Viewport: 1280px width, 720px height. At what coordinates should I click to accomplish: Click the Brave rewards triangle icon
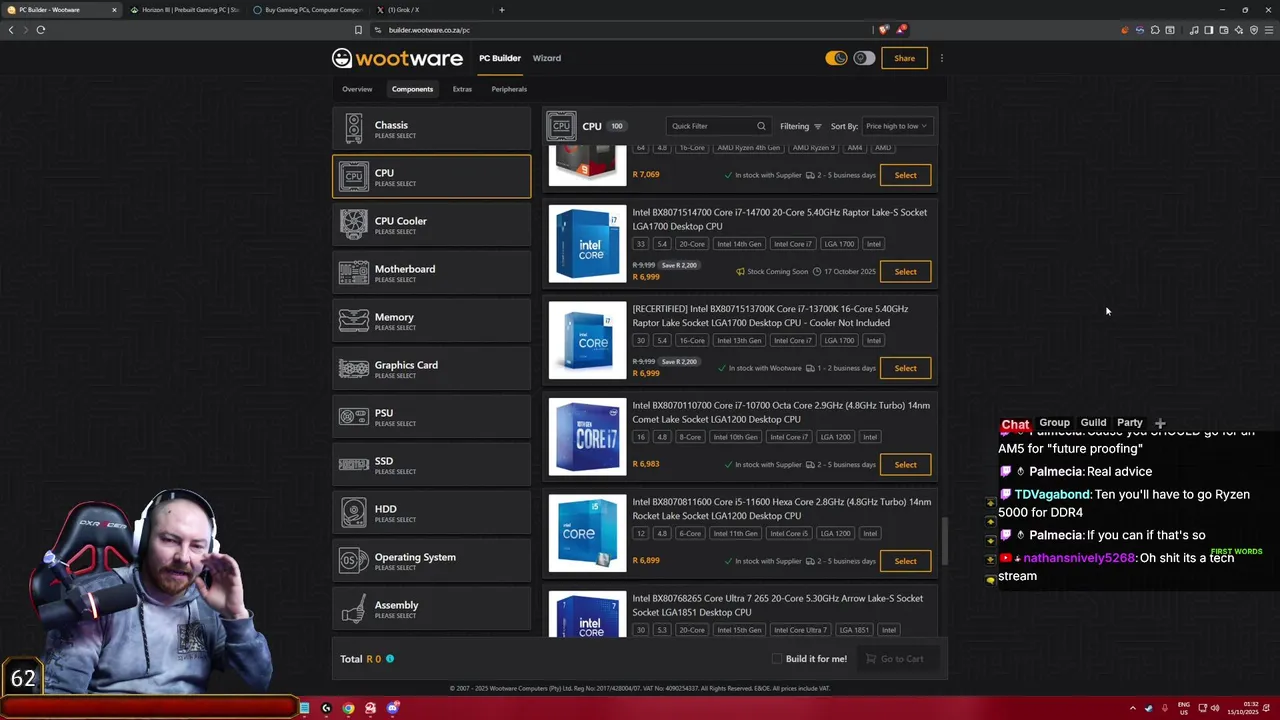(901, 30)
